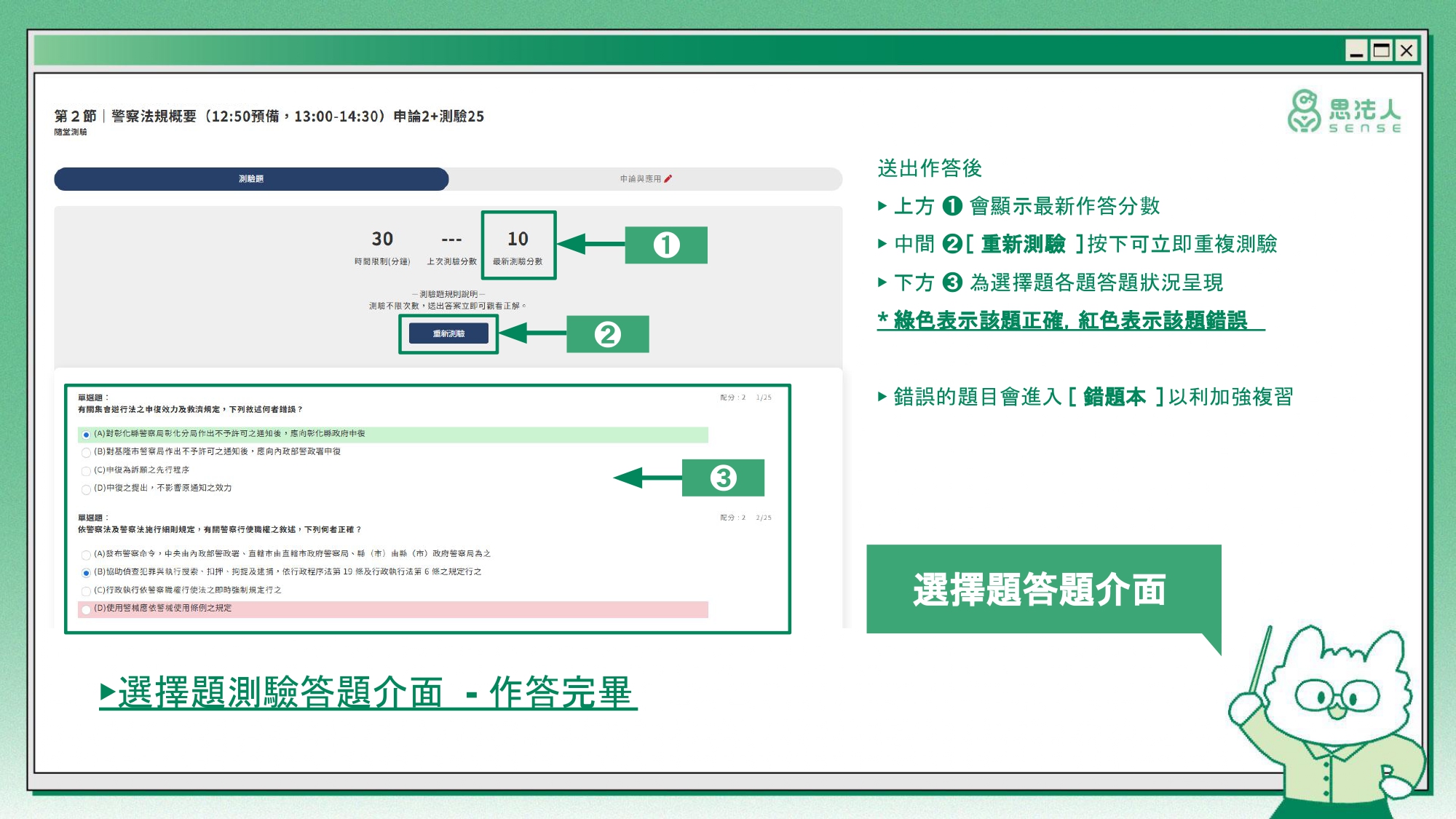
Task: Click the green number ① marker box
Action: pyautogui.click(x=666, y=245)
